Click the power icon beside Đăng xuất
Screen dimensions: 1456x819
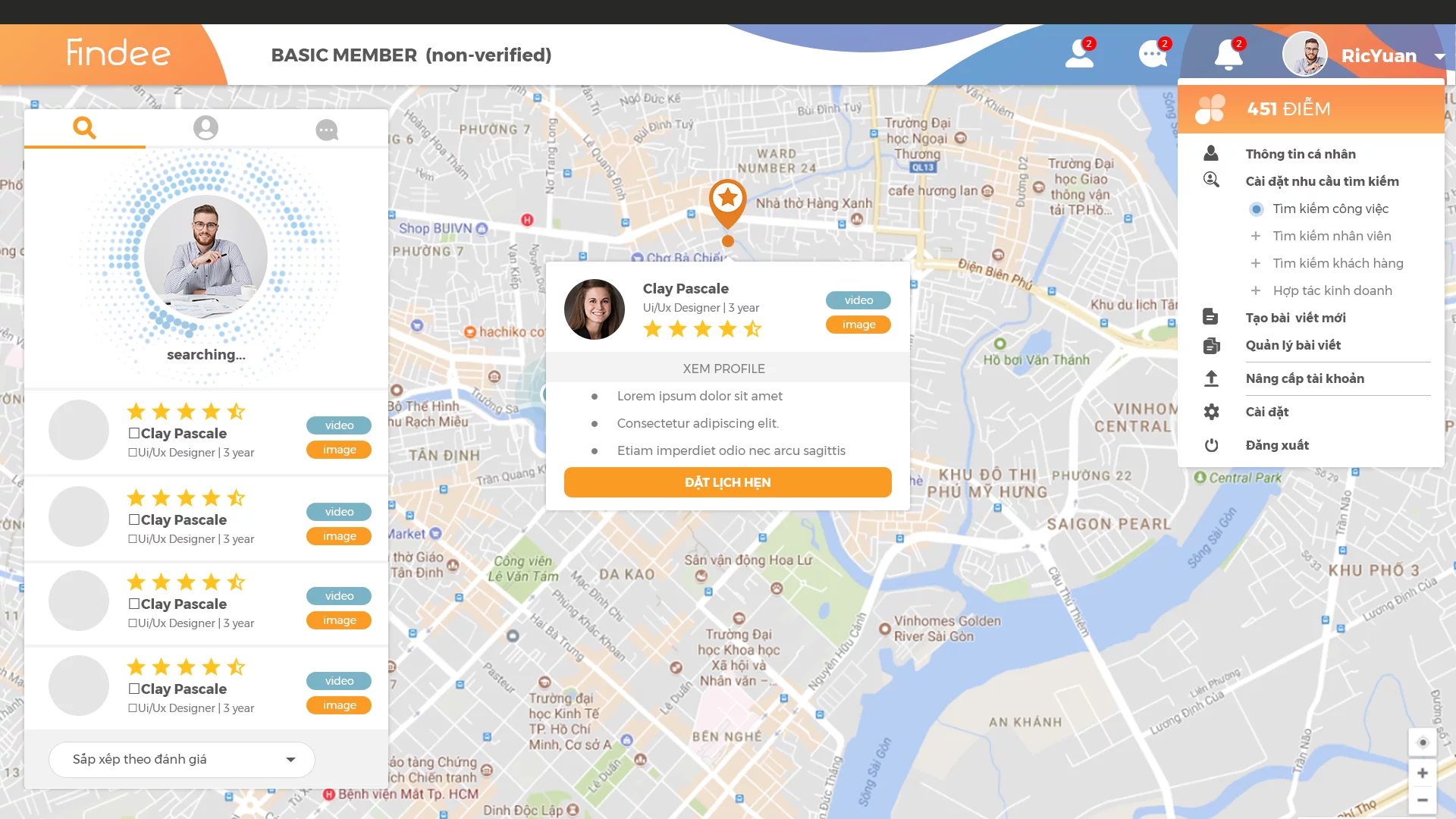pyautogui.click(x=1211, y=445)
